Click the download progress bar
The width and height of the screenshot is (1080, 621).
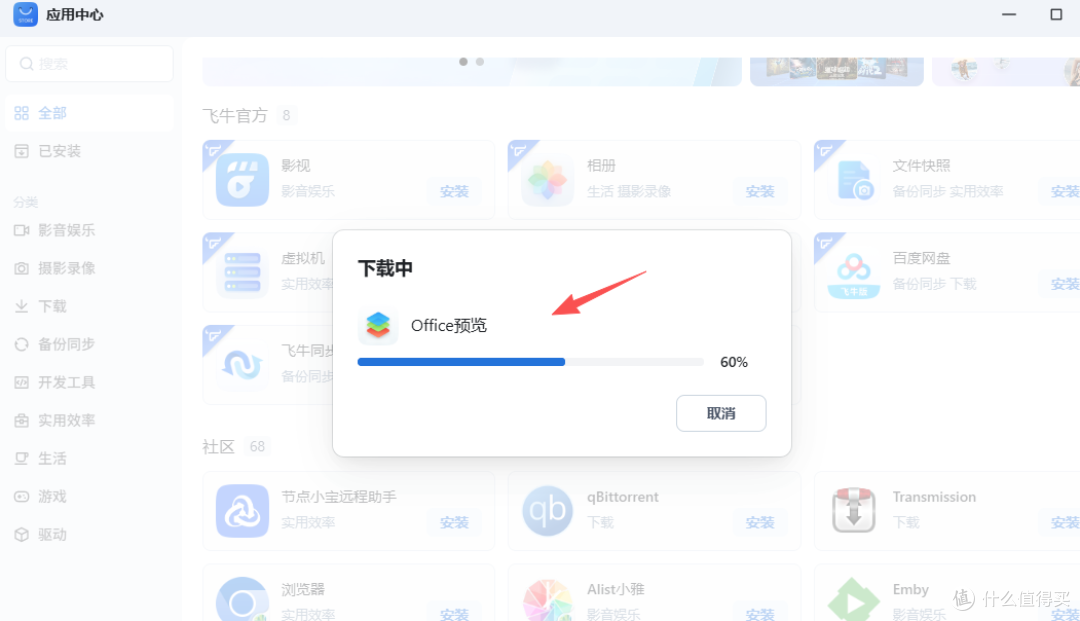click(530, 362)
